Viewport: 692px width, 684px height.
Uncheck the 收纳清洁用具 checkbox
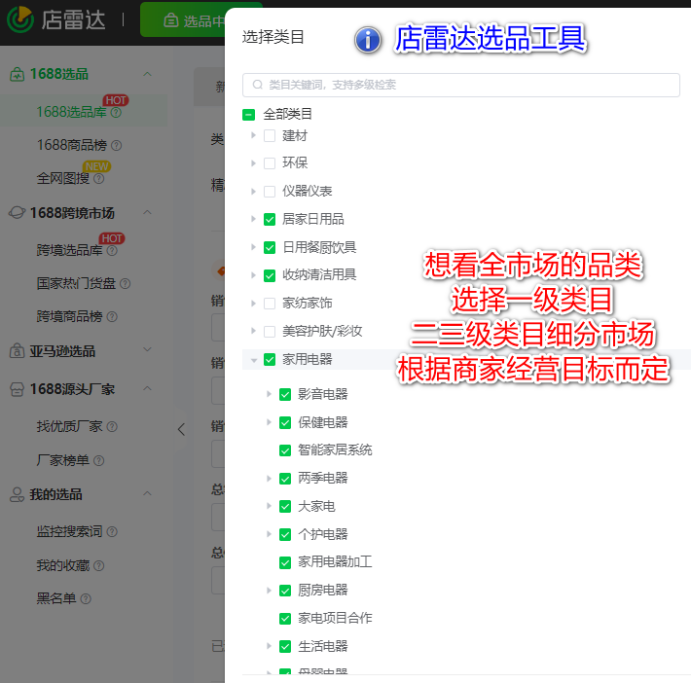pos(270,275)
